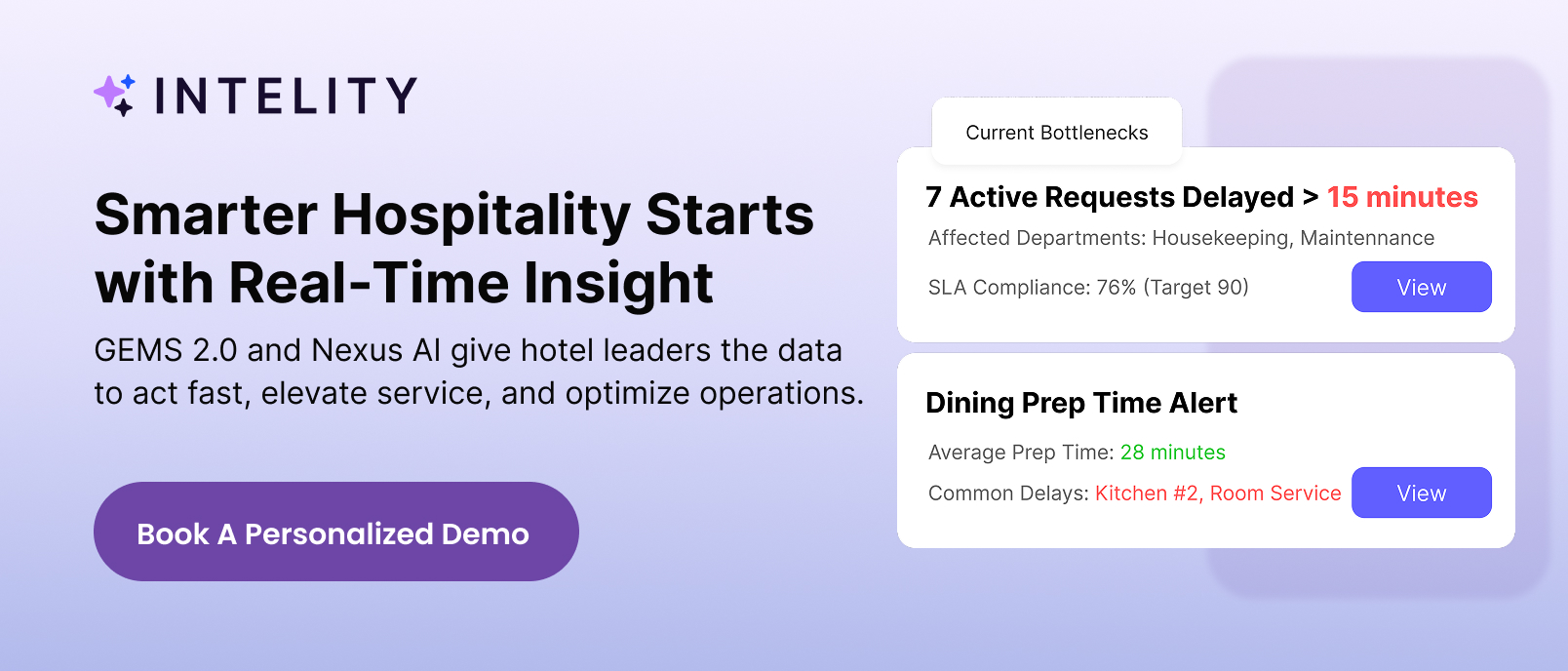1568x671 pixels.
Task: Click the SLA Compliance 76% line
Action: click(x=1088, y=287)
